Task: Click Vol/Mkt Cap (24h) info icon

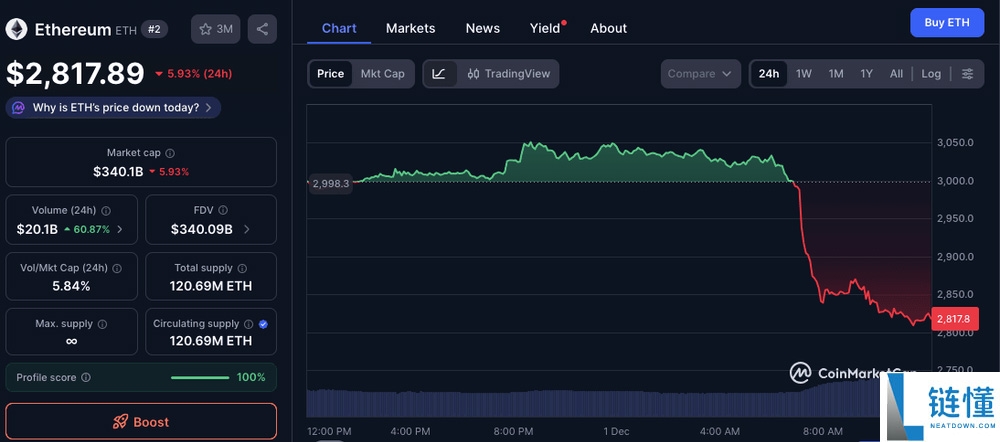Action: (117, 268)
